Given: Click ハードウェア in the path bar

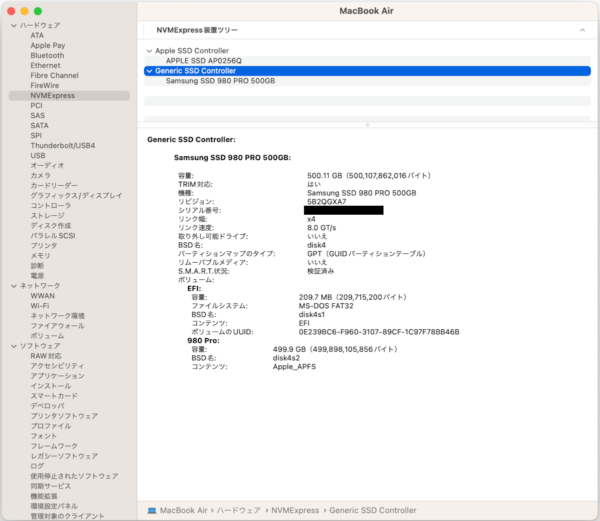Looking at the screenshot, I should [x=239, y=511].
